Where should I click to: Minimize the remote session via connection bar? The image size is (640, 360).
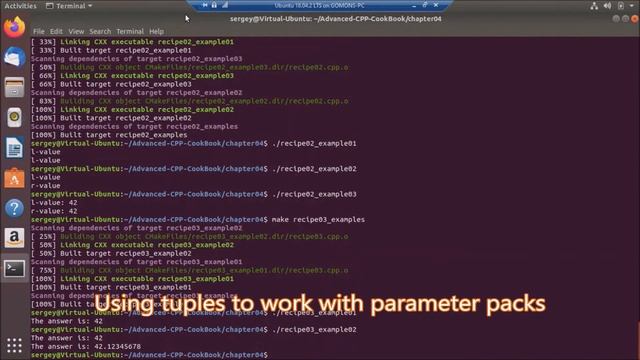414,5
